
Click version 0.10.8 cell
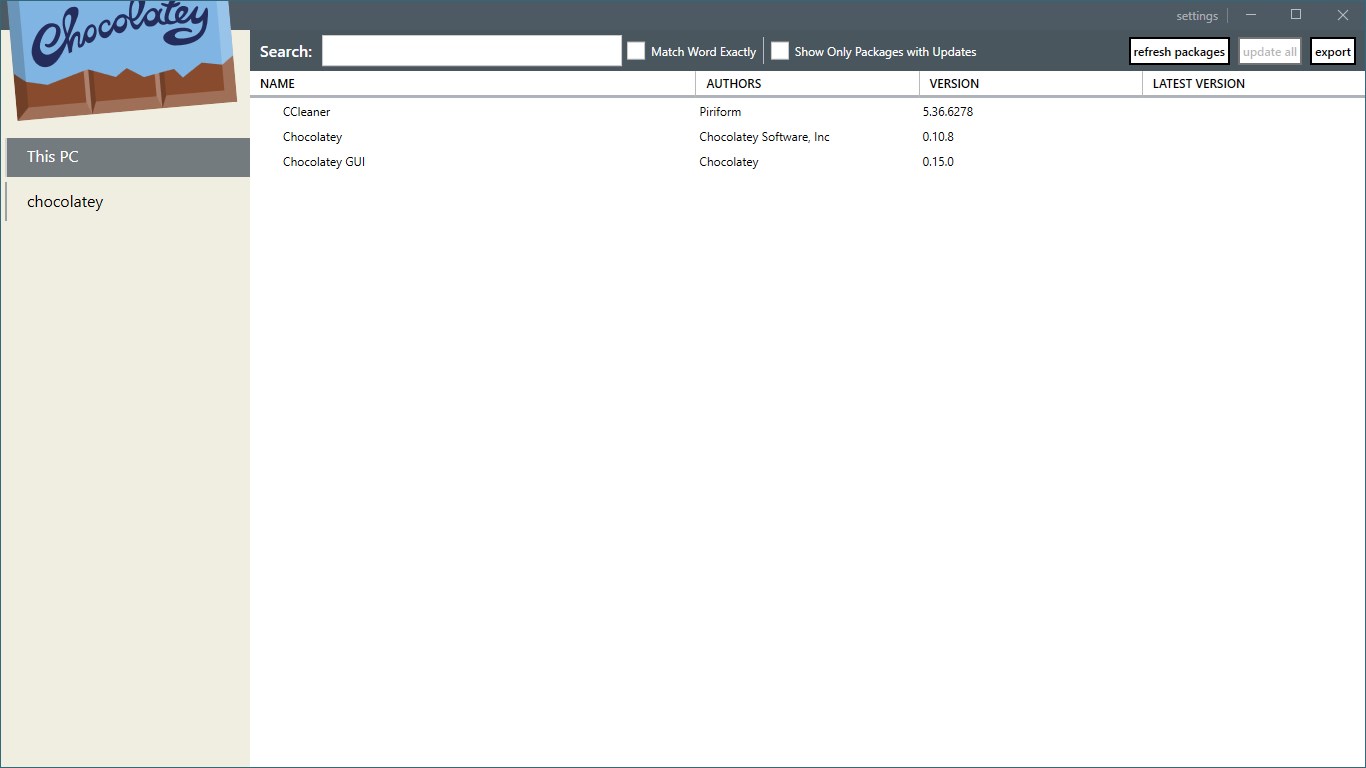tap(938, 137)
